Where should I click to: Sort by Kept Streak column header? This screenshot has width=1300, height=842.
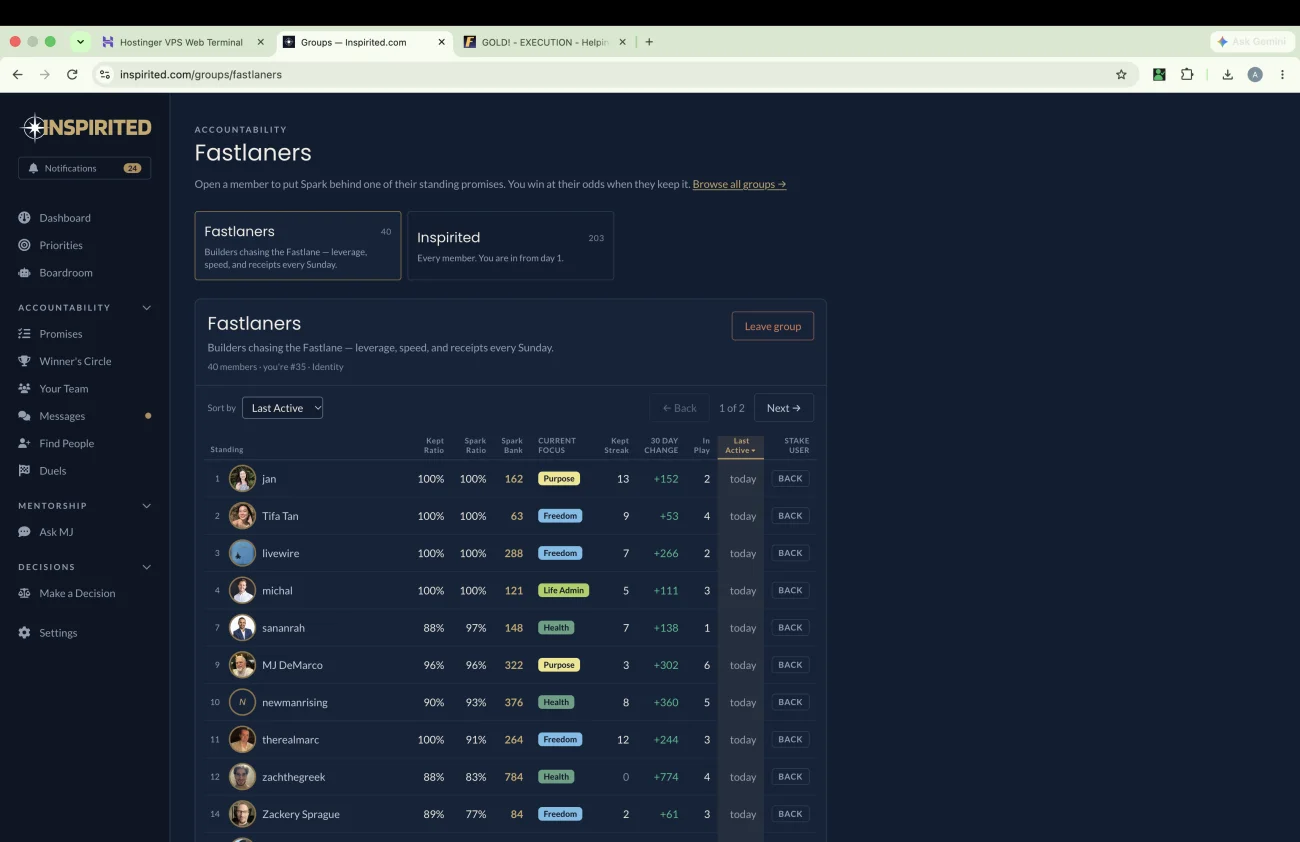[619, 446]
